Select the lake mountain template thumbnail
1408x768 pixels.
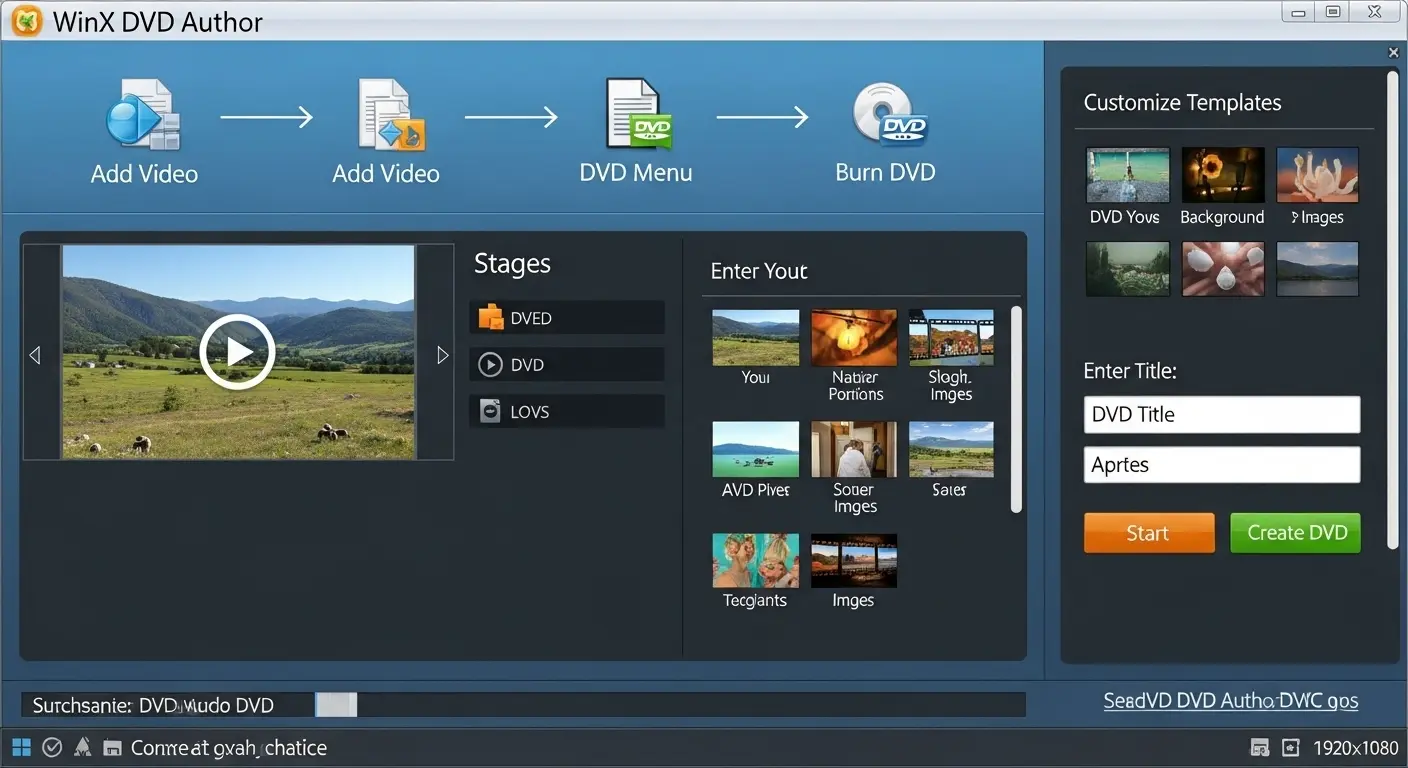[1317, 269]
